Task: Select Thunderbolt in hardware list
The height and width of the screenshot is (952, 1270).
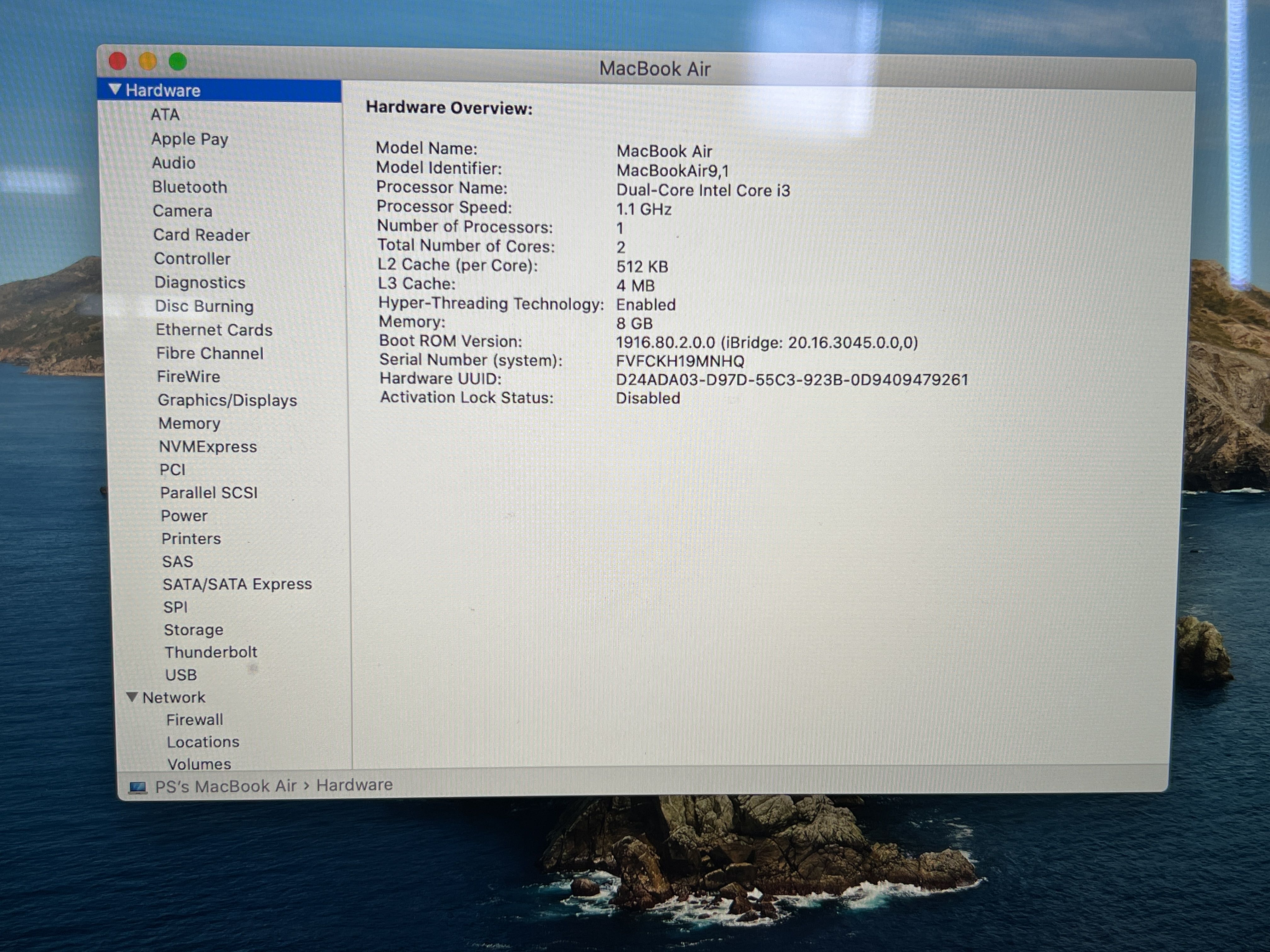Action: (x=211, y=652)
